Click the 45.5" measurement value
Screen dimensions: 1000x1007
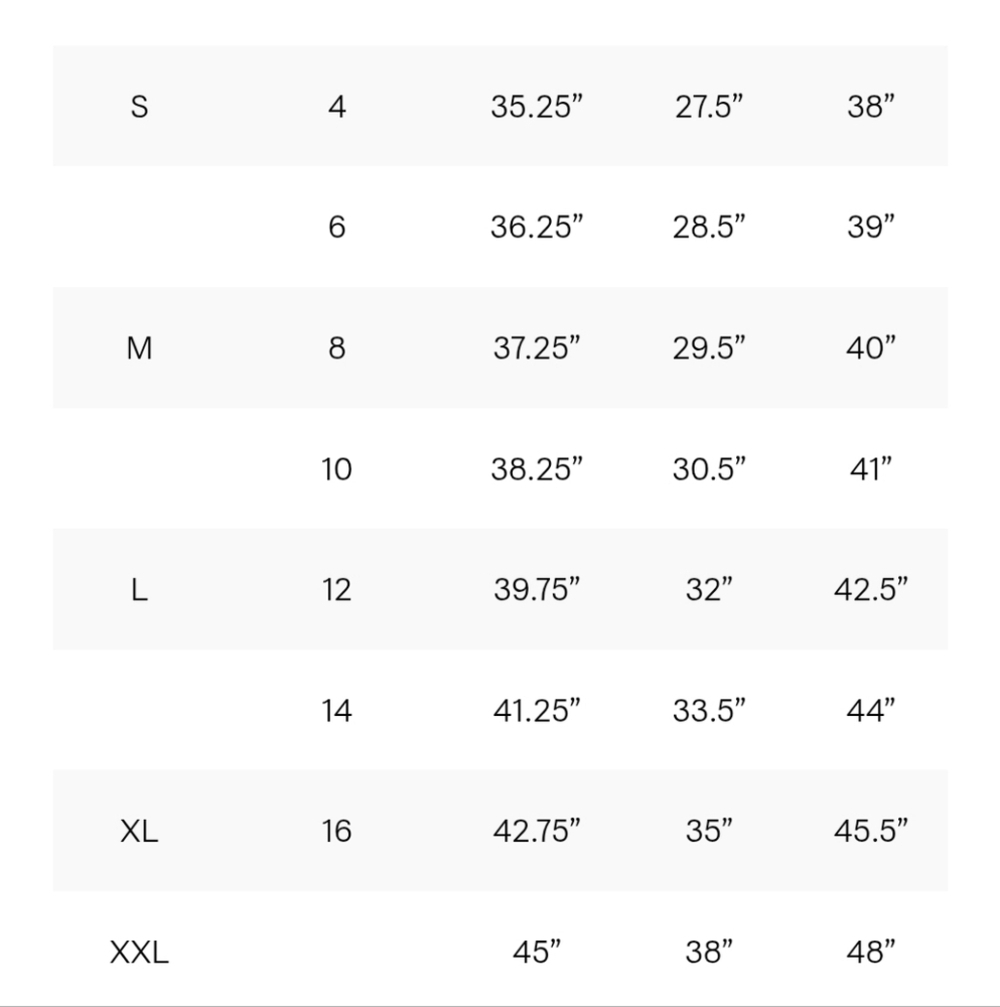871,831
